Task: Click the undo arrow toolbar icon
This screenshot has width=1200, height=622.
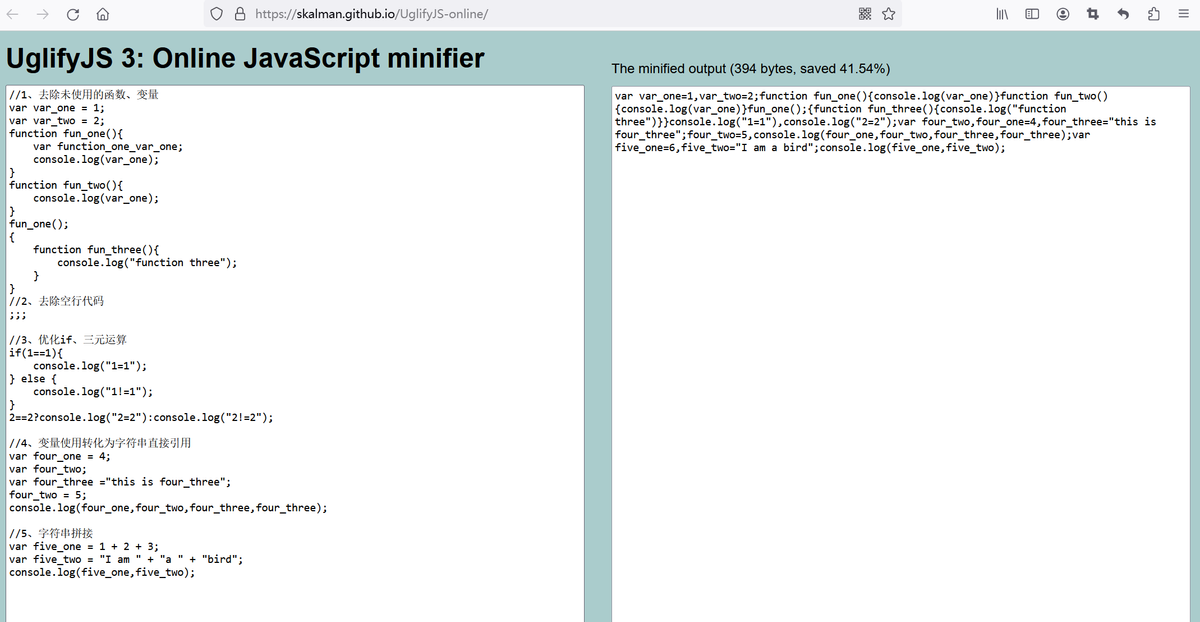Action: click(x=1123, y=14)
